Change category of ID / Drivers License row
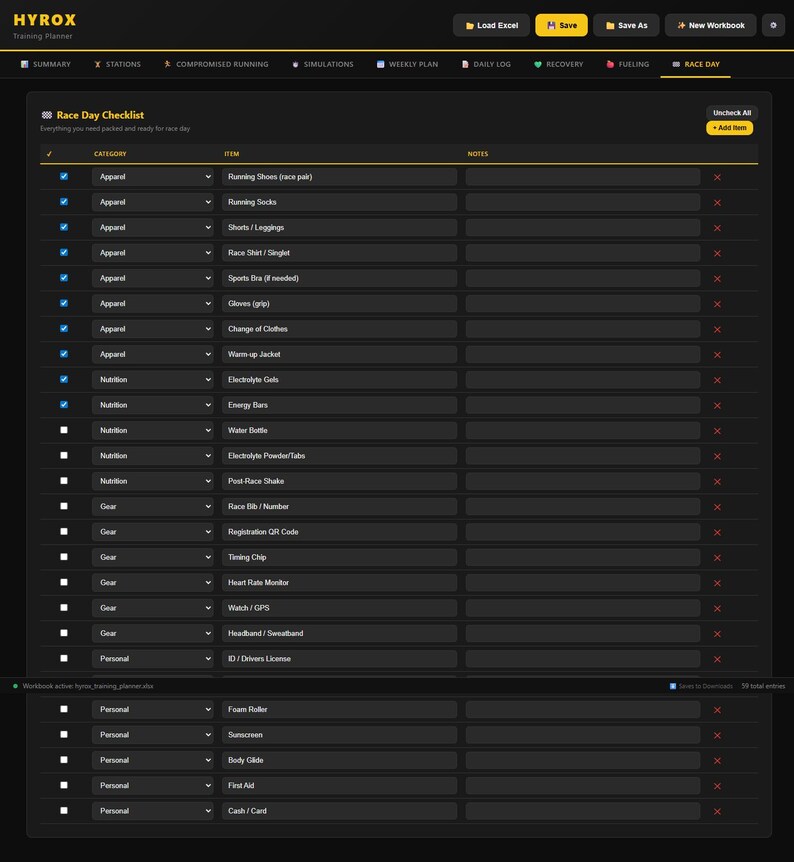 [152, 659]
